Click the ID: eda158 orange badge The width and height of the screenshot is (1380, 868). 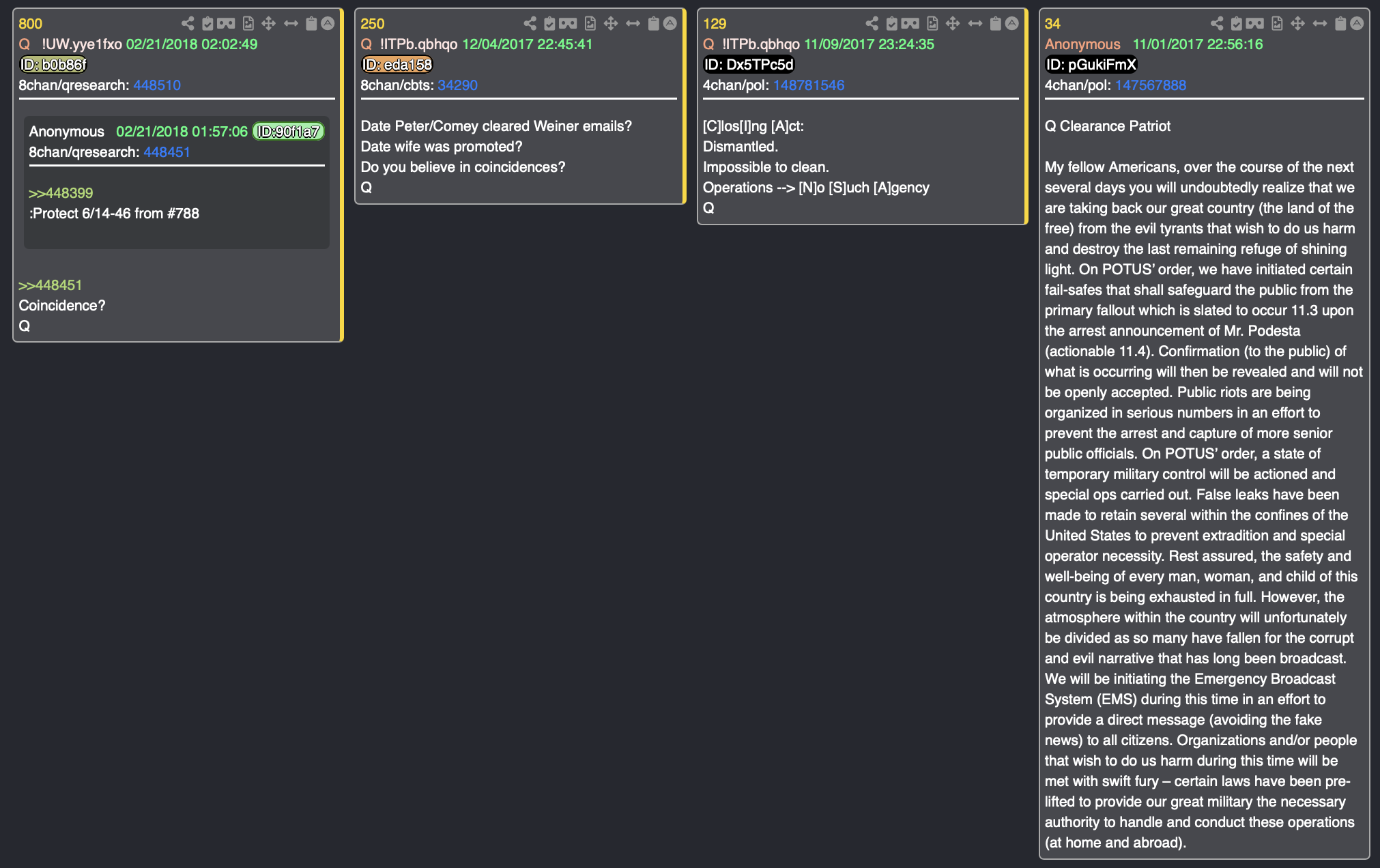[x=397, y=65]
